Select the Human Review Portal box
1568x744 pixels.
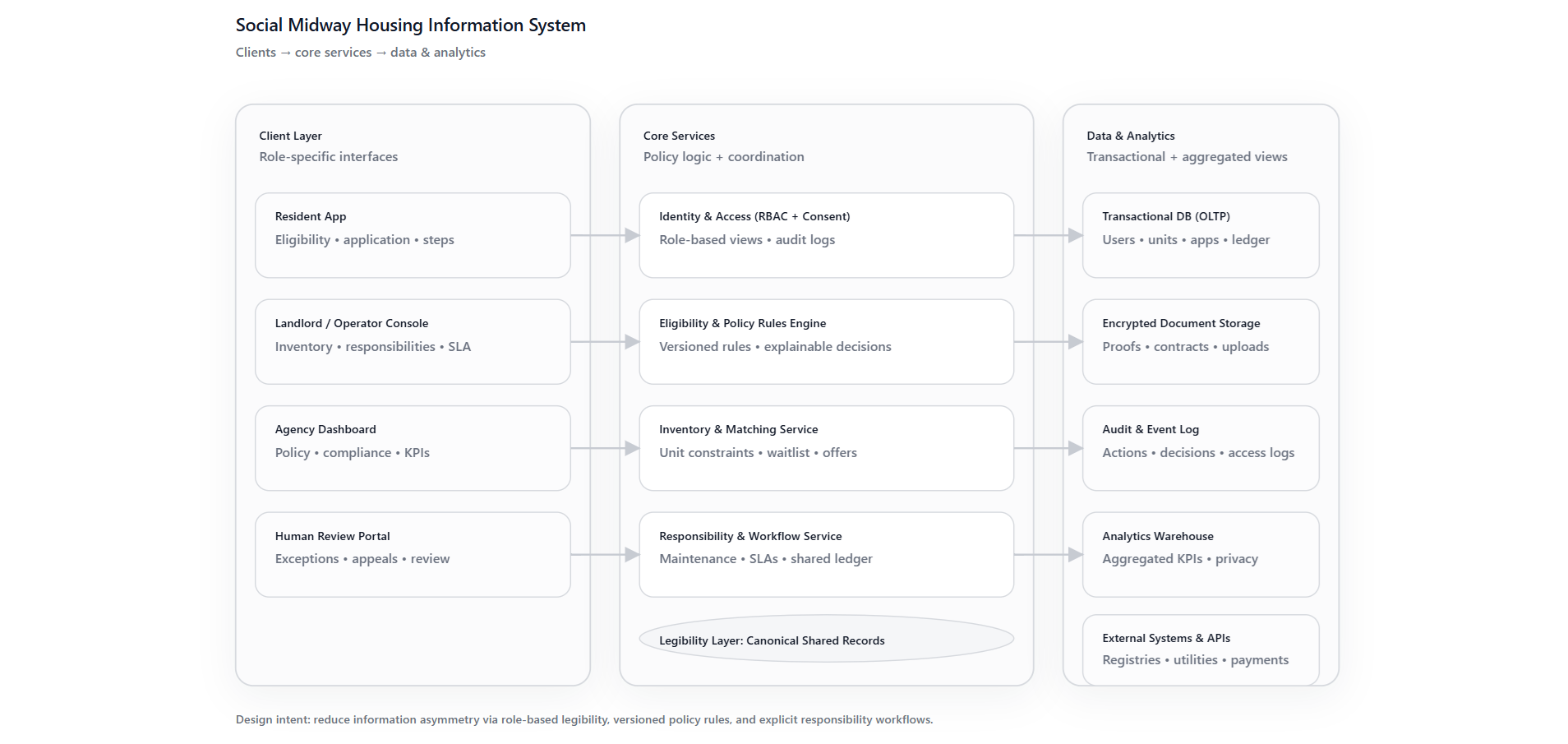pos(413,555)
